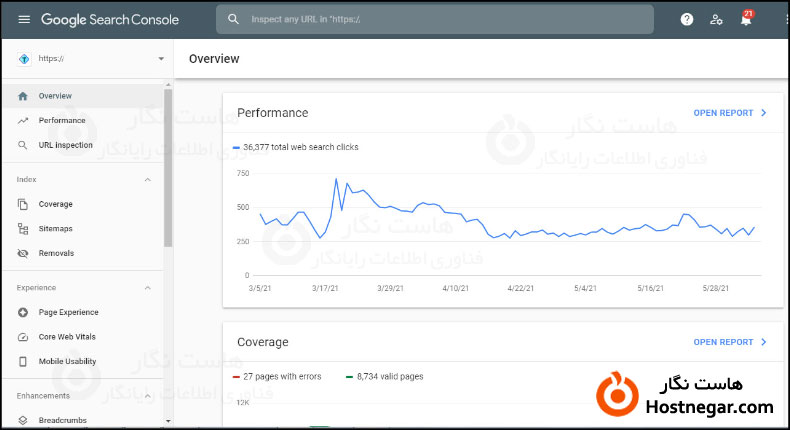Click the Removals eye-slash icon
Screen dimensions: 790x430
click(x=23, y=253)
